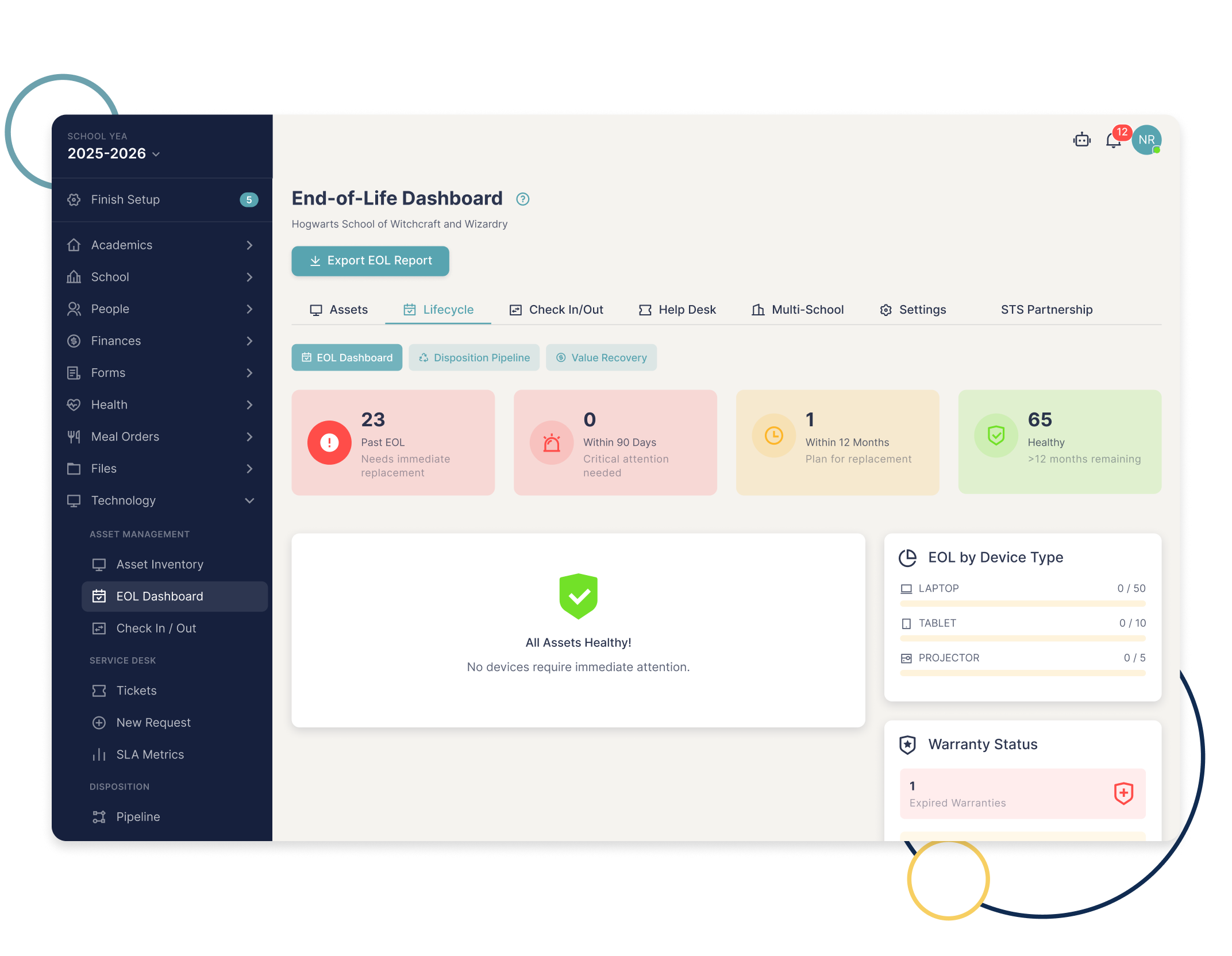Click the NR user avatar
The height and width of the screenshot is (956, 1232).
pyautogui.click(x=1146, y=140)
